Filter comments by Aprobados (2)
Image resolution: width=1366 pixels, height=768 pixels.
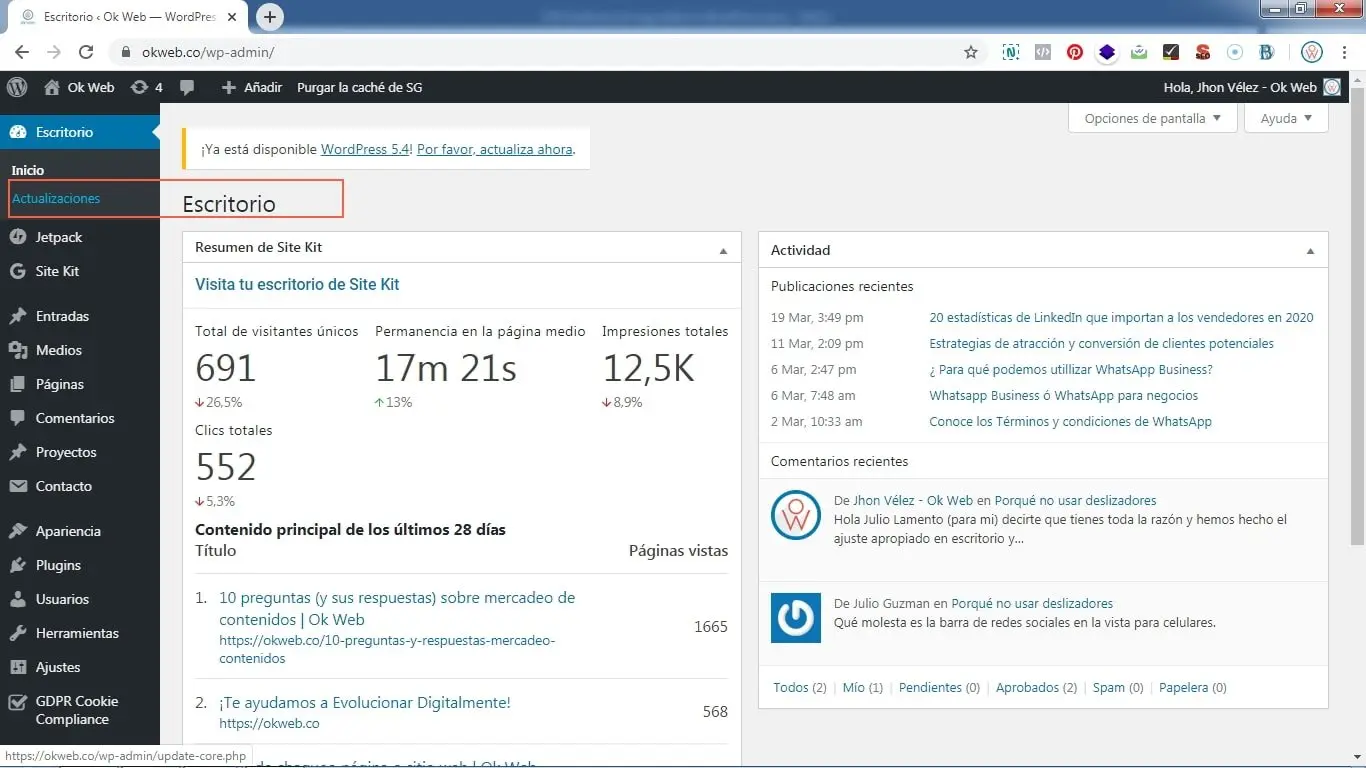pyautogui.click(x=1036, y=687)
